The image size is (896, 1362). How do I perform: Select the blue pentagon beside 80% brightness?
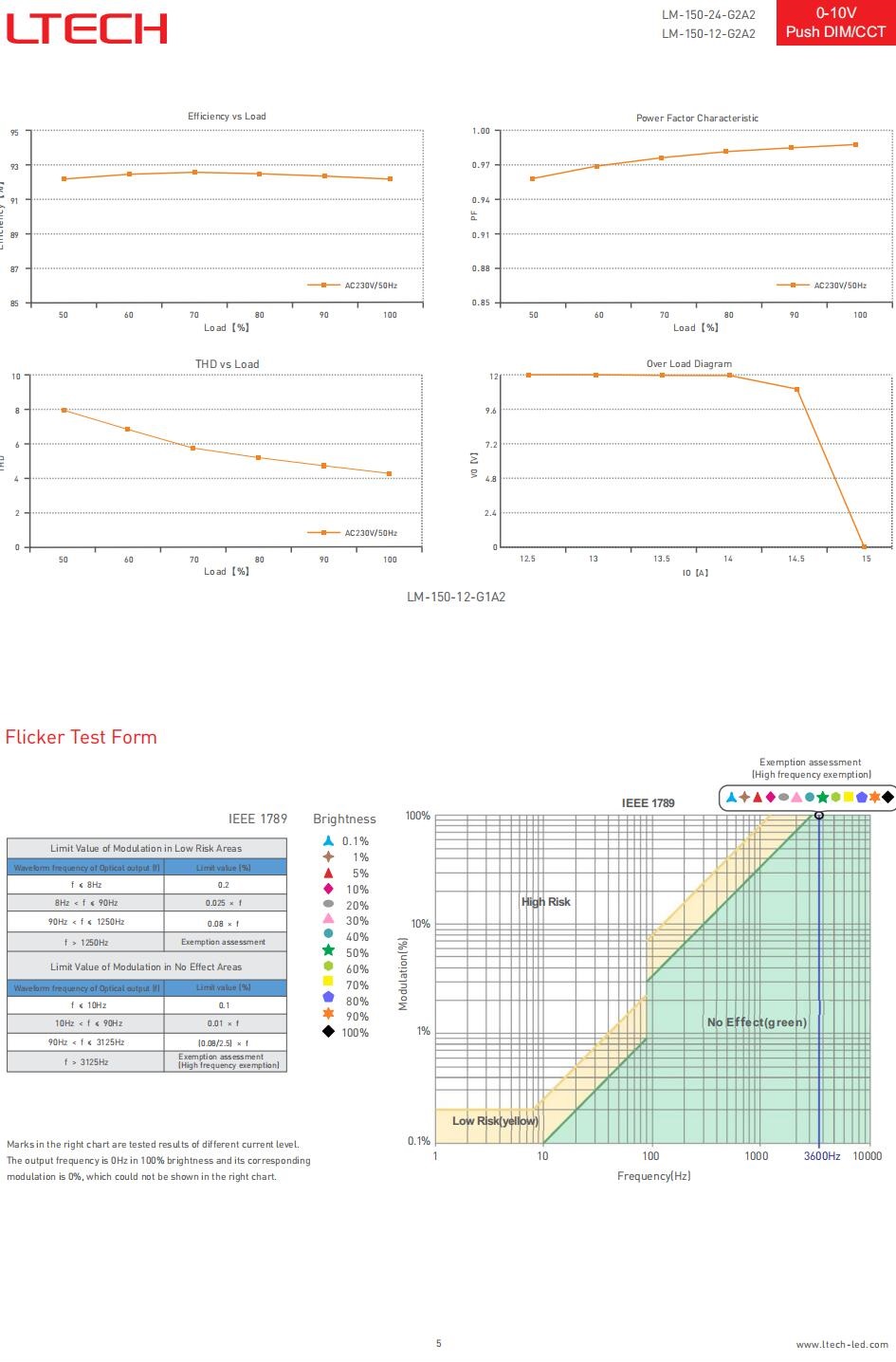pos(328,998)
